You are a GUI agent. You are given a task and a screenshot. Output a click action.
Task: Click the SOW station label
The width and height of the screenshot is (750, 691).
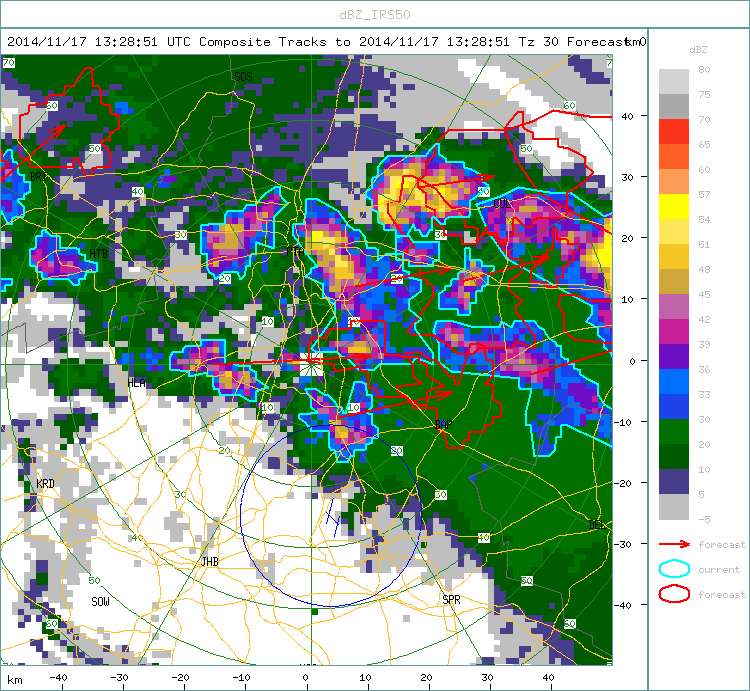tap(100, 602)
